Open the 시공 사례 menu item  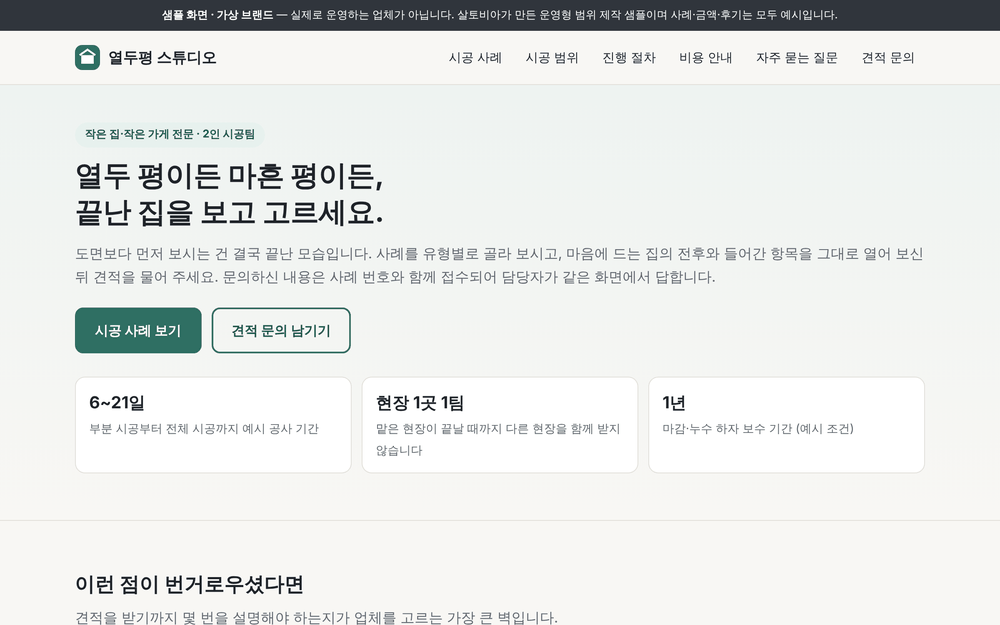pos(475,57)
